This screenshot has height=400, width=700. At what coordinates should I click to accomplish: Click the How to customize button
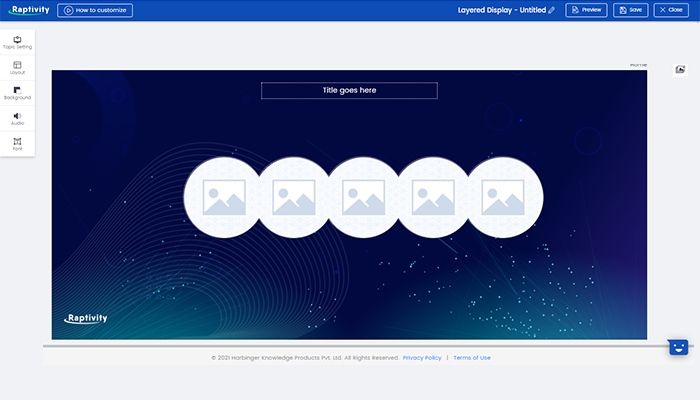coord(95,10)
